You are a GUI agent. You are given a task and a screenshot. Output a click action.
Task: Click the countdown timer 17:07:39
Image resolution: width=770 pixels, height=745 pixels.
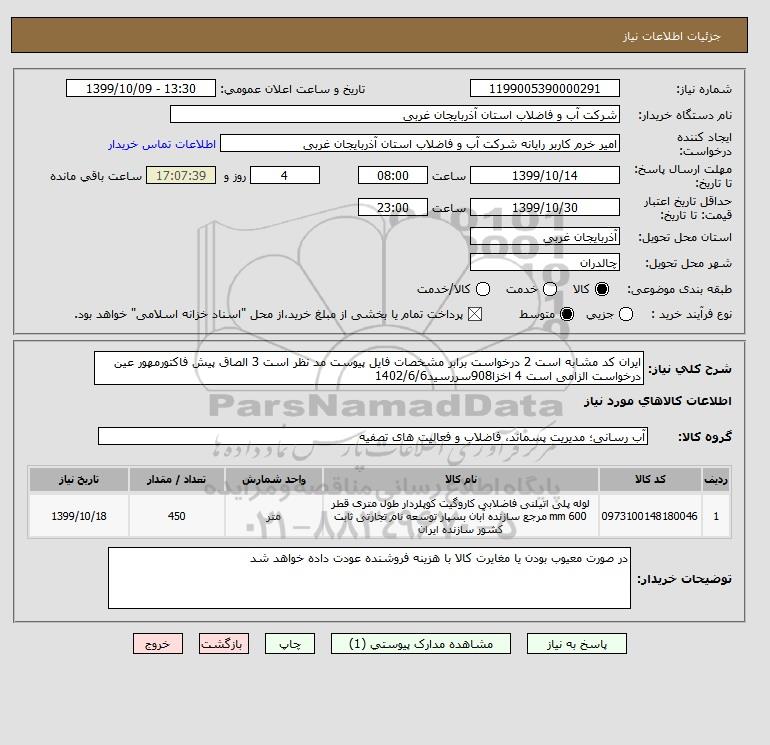pyautogui.click(x=181, y=175)
